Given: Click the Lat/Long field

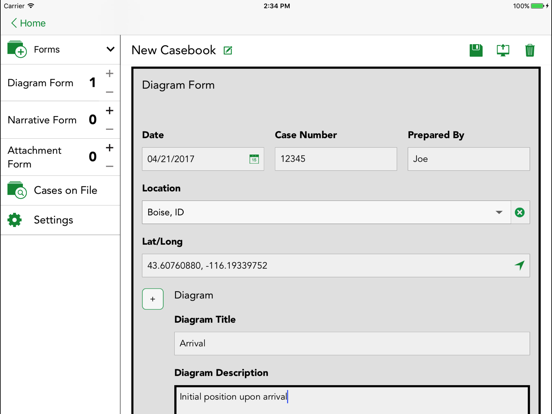Looking at the screenshot, I should tap(336, 265).
